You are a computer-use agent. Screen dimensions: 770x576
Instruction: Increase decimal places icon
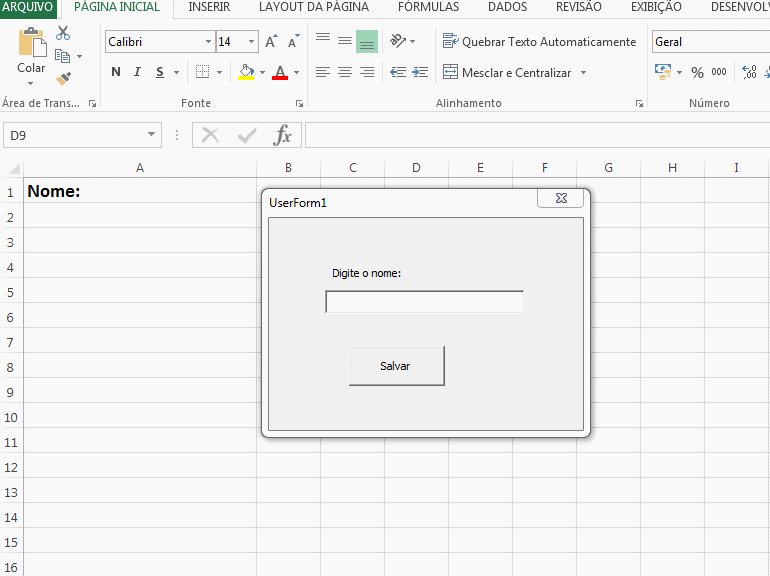tap(749, 72)
